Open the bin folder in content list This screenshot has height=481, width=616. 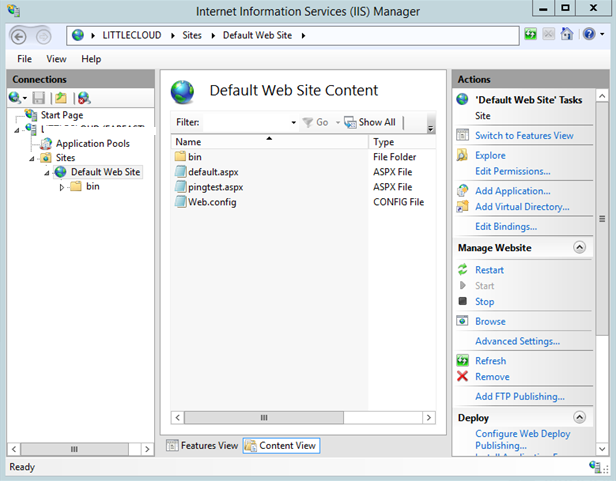pos(194,157)
